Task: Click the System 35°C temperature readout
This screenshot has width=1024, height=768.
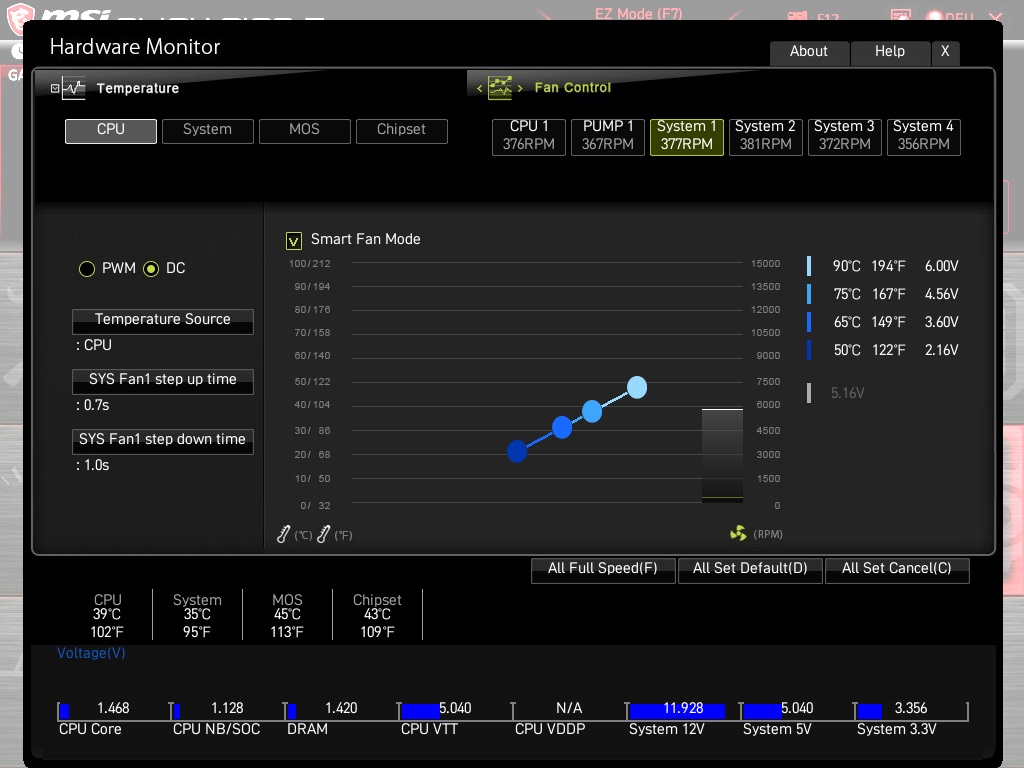Action: [x=197, y=615]
